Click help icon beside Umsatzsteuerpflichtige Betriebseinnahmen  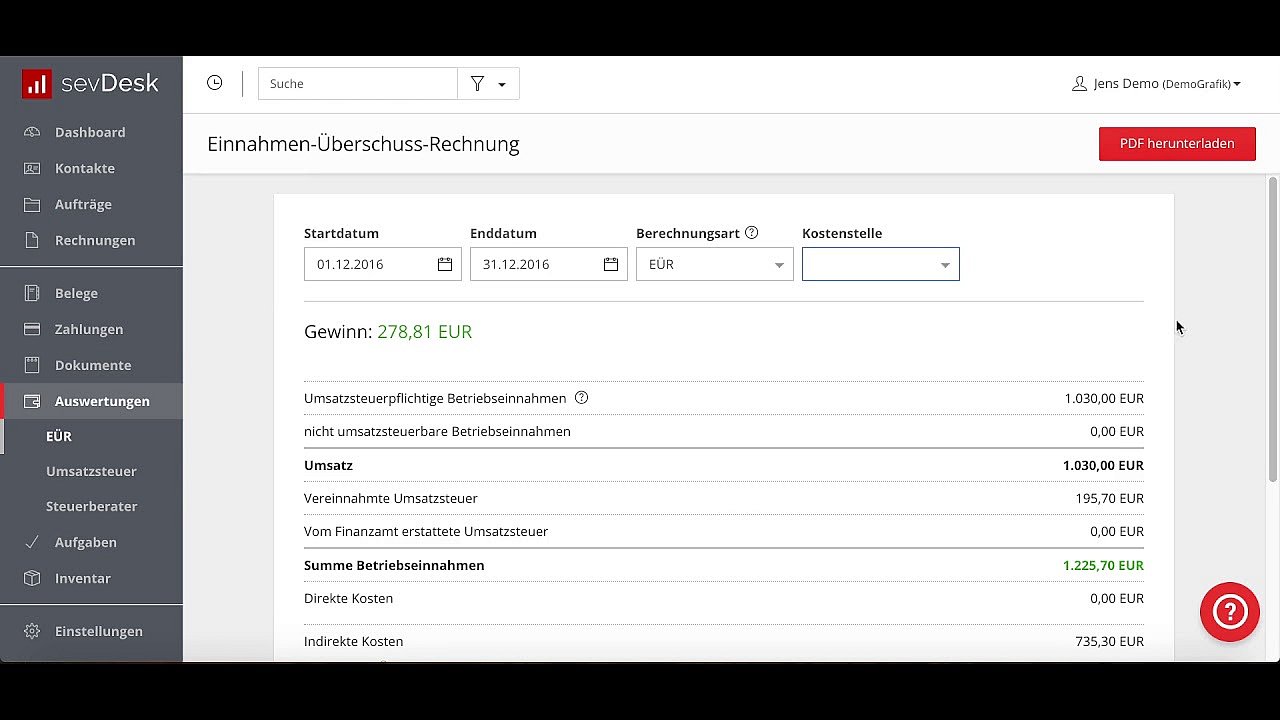coord(582,398)
